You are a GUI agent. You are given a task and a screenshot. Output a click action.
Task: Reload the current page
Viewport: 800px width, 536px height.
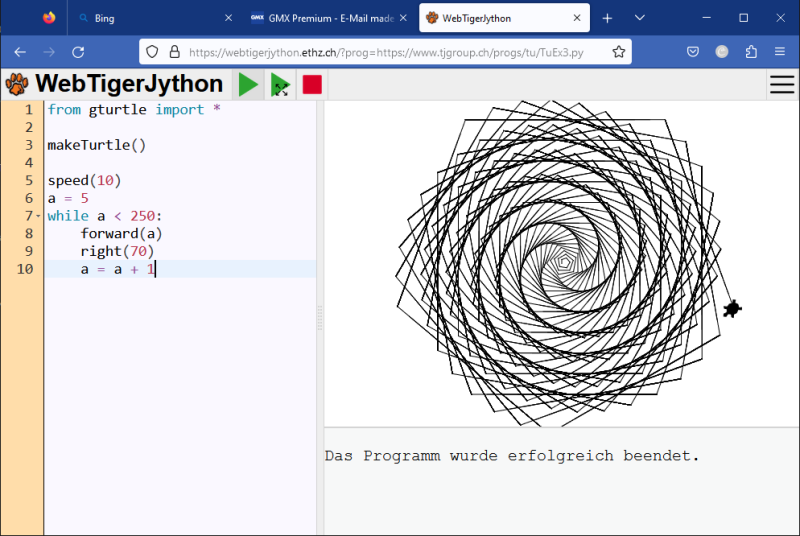(78, 52)
